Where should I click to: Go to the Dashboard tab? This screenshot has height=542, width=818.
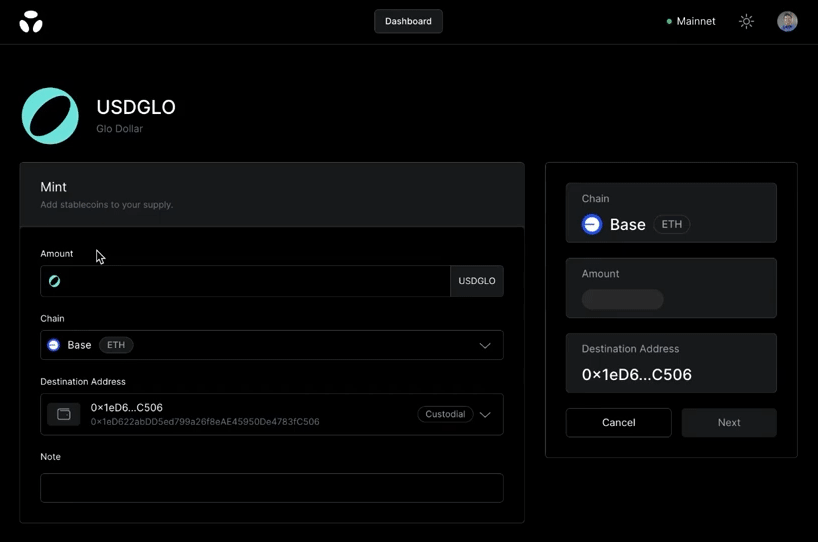pyautogui.click(x=408, y=21)
